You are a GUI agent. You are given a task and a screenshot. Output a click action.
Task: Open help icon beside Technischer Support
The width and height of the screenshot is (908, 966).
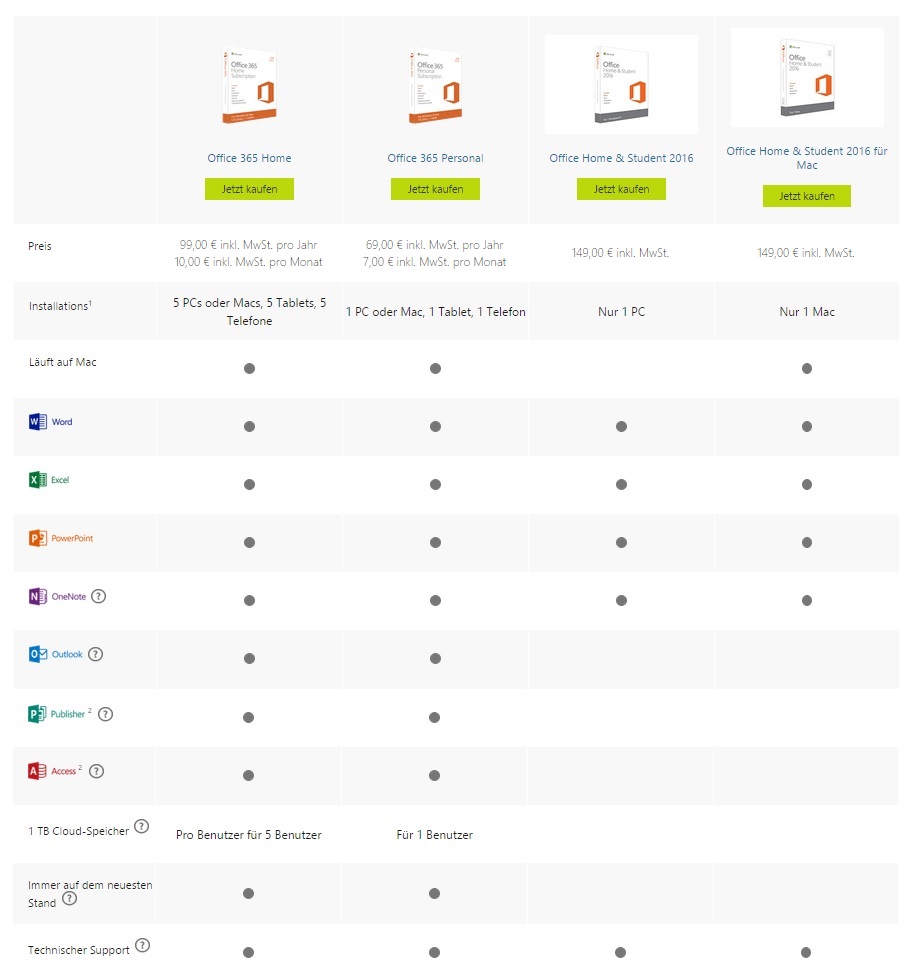tap(142, 946)
